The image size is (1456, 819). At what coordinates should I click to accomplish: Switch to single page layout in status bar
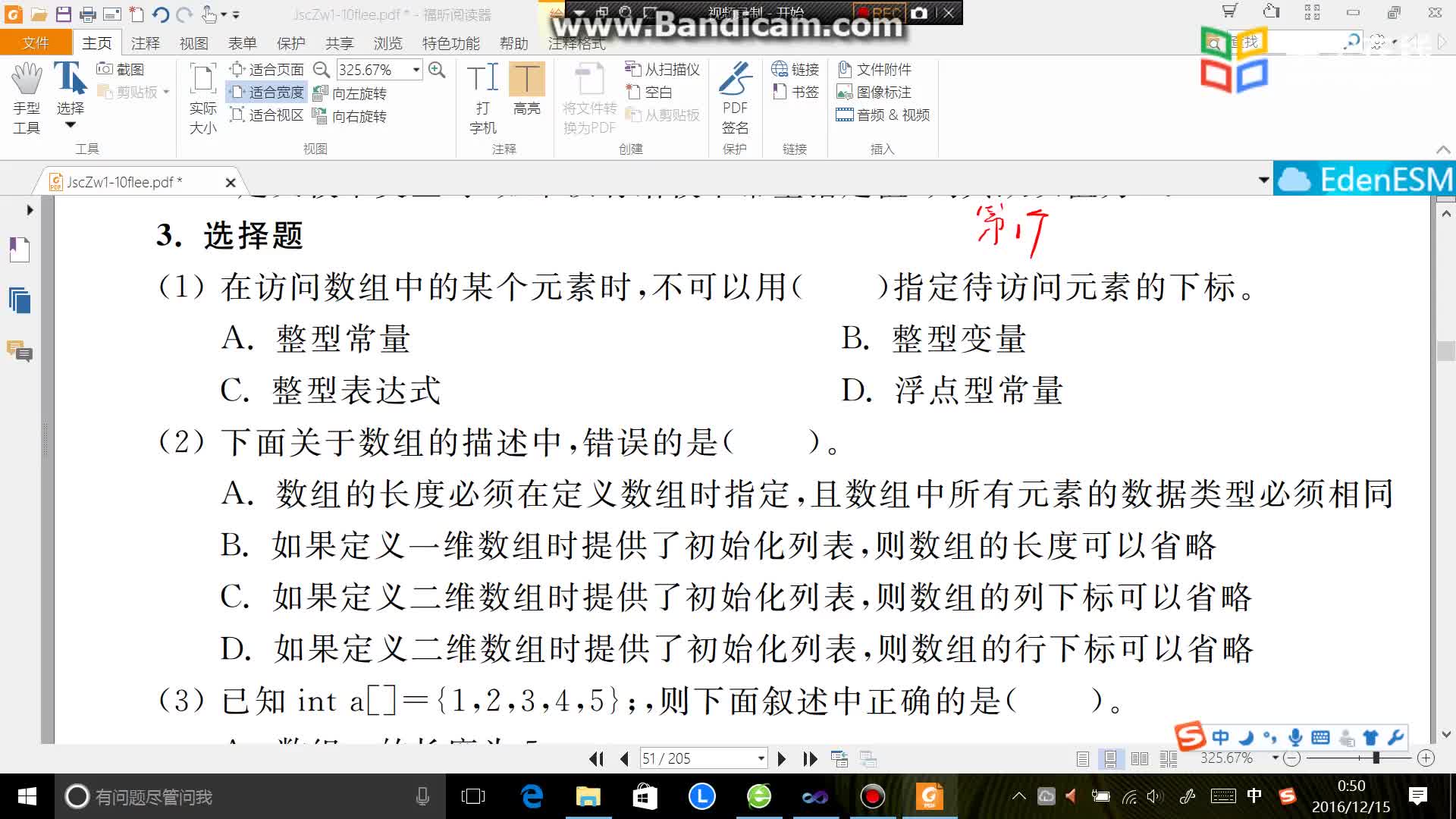pyautogui.click(x=1083, y=758)
